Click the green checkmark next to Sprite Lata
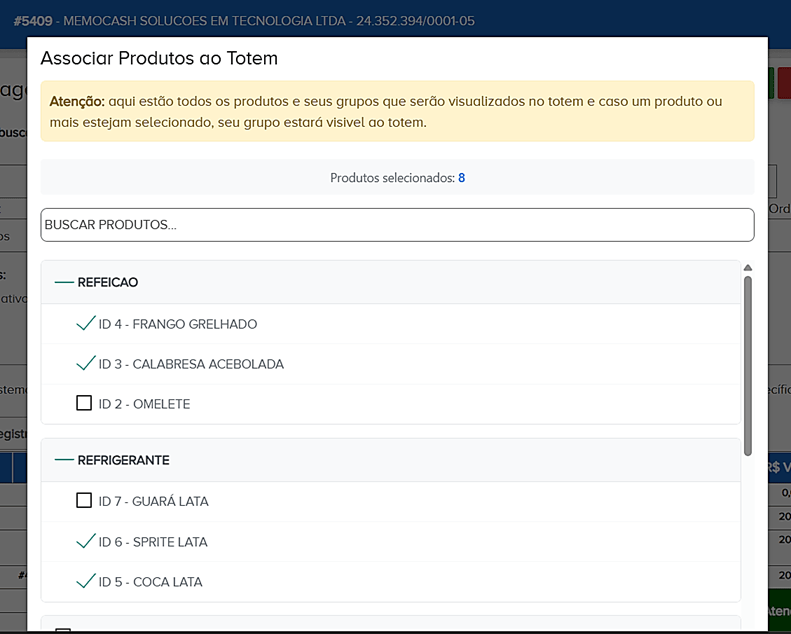 (85, 542)
